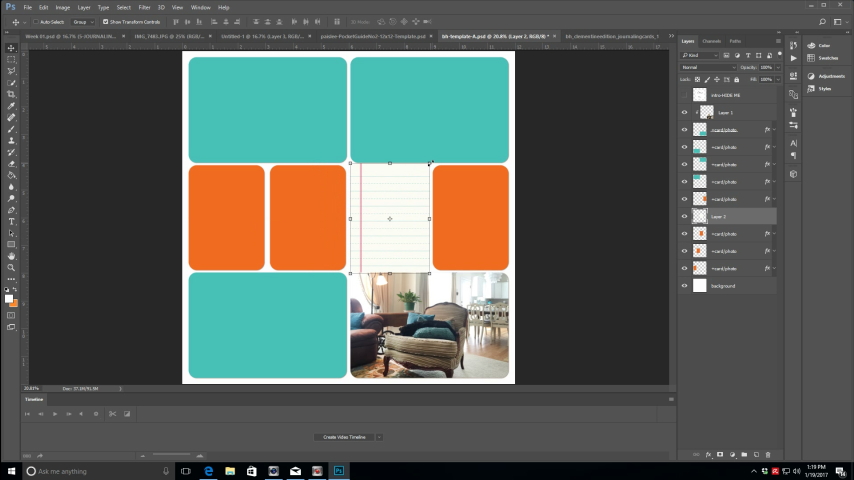
Task: Click the change screen mode icon
Action: coord(11,327)
